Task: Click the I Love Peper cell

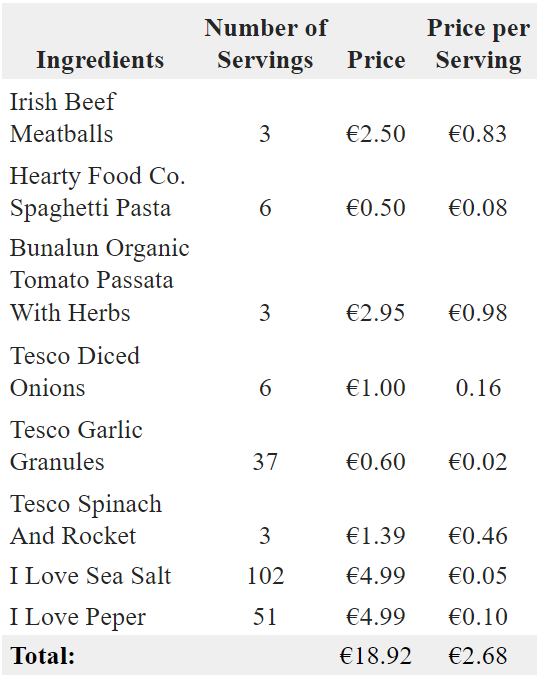Action: tap(78, 617)
